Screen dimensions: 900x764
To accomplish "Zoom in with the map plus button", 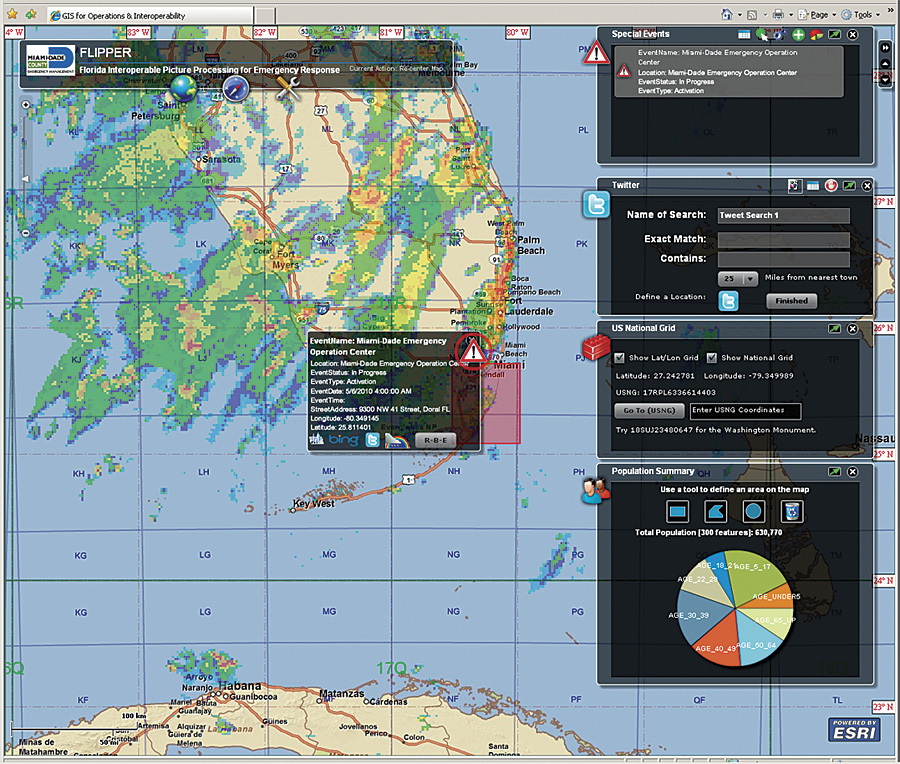I will point(26,105).
